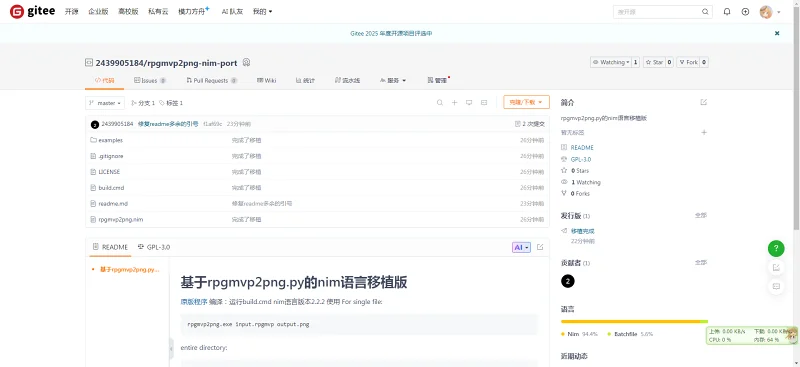Screen dimensions: 800x367
Task: Open the Wiki tab
Action: [267, 81]
